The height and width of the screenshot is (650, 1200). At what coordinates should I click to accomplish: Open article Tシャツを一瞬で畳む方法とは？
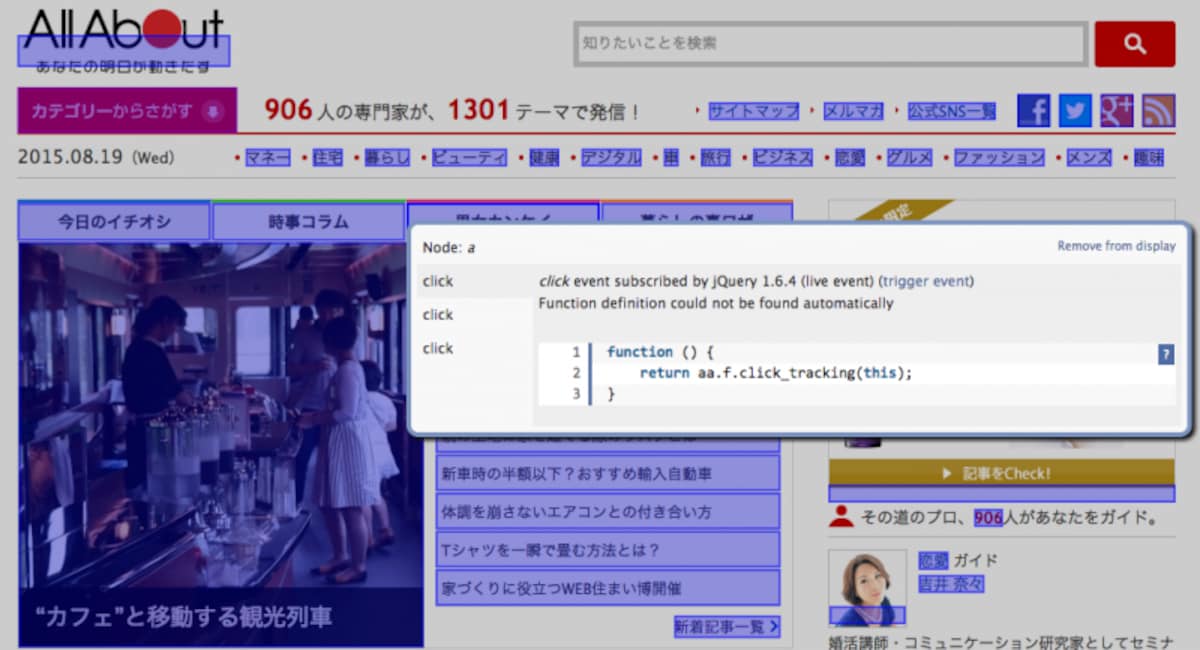(x=608, y=549)
